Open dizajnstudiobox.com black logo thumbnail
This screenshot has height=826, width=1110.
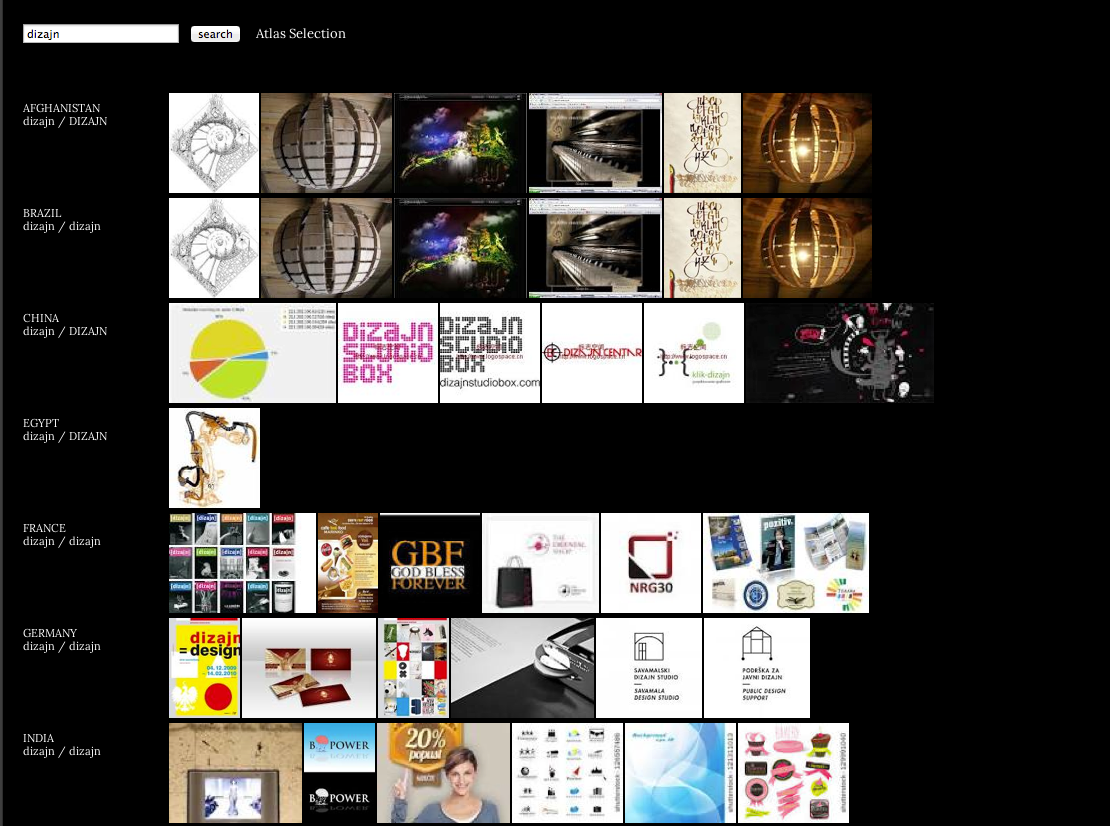coord(490,353)
